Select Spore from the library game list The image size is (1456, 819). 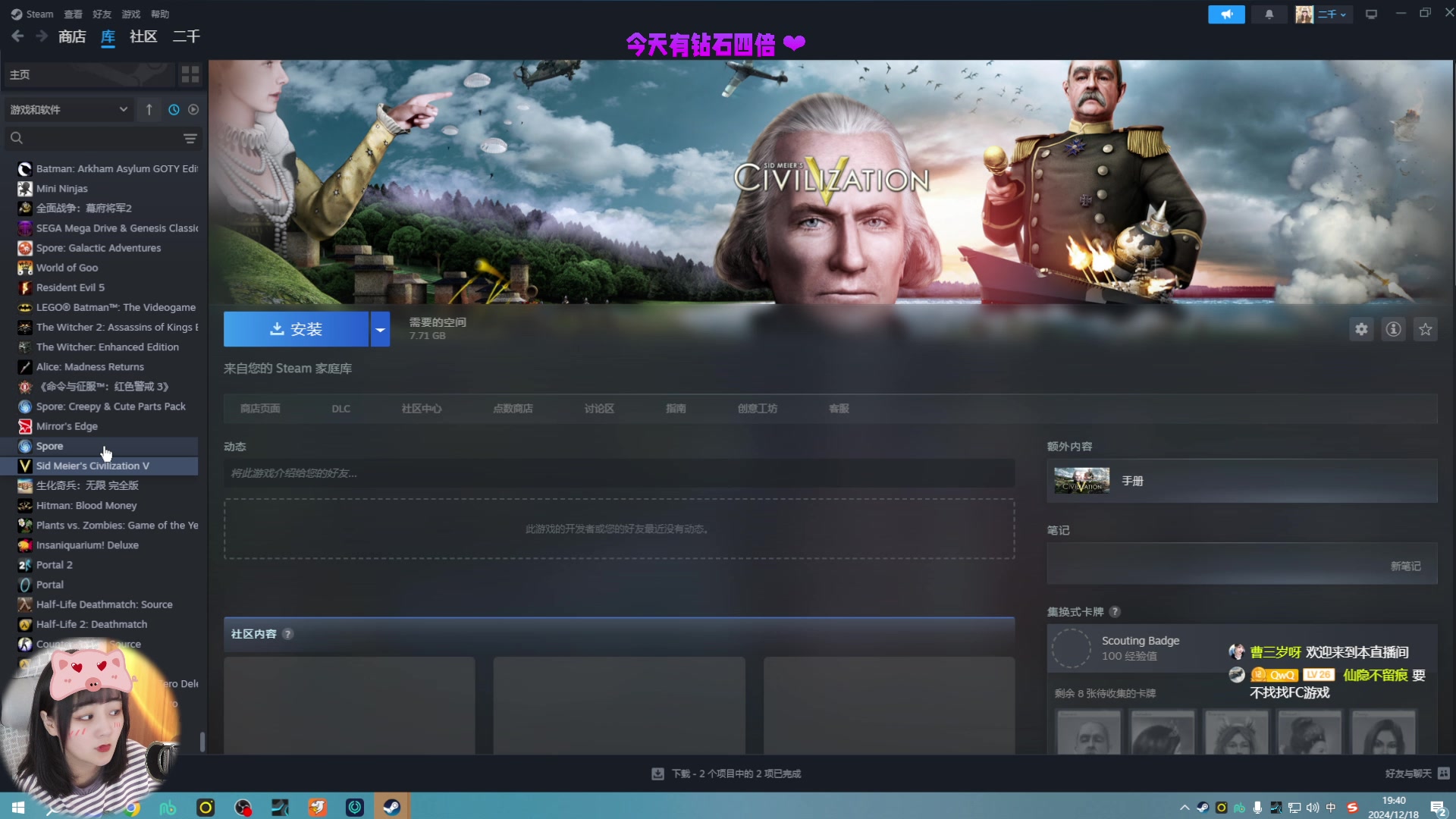pyautogui.click(x=49, y=445)
